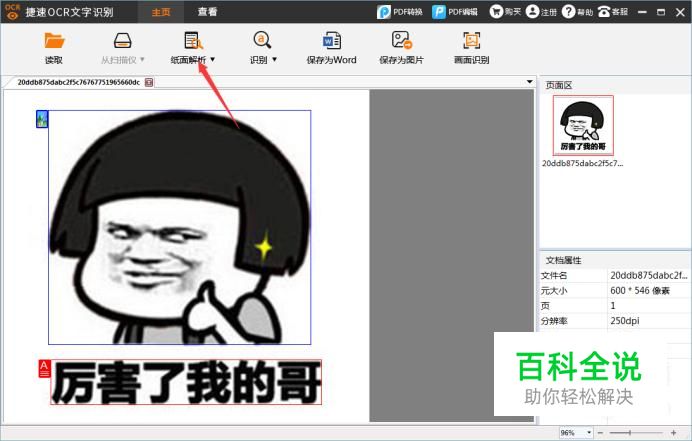Contact 客服 via phone icon
This screenshot has width=692, height=441.
tap(604, 12)
